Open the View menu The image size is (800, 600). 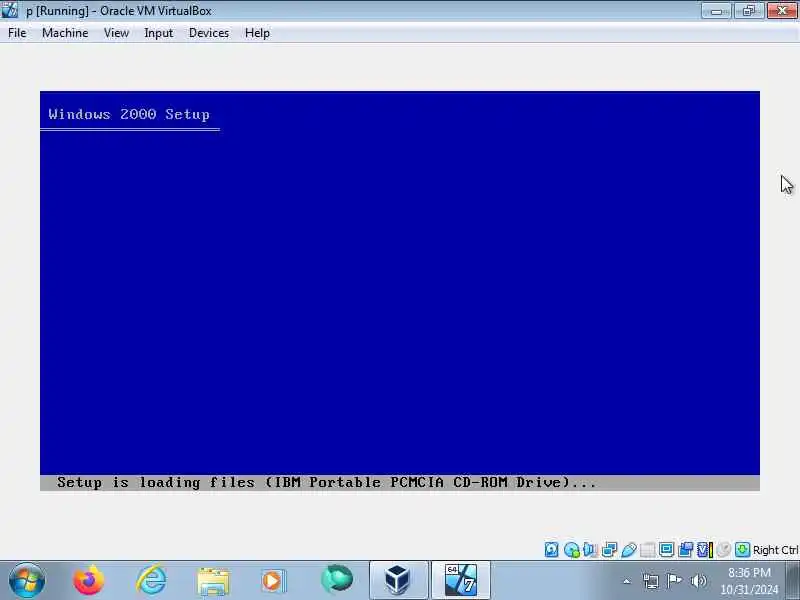click(116, 33)
